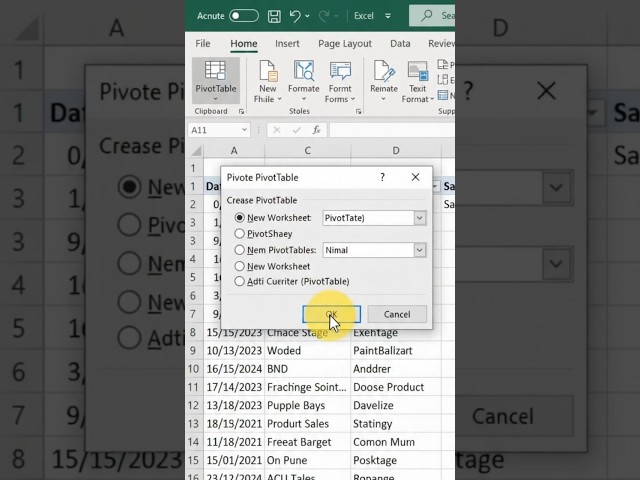Click the Nimal text field
The height and width of the screenshot is (480, 640).
tap(368, 250)
